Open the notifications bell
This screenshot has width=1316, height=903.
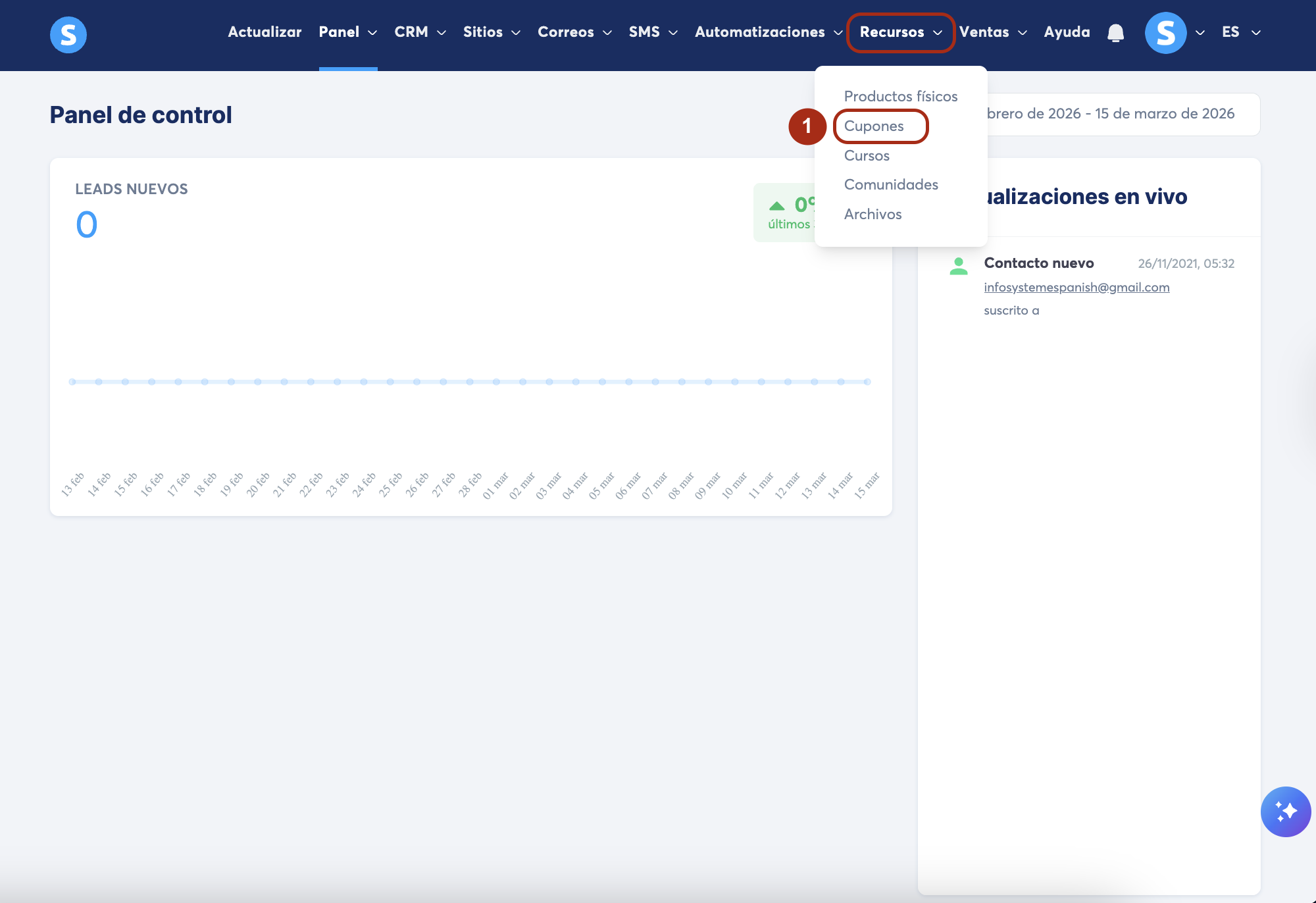pyautogui.click(x=1115, y=33)
